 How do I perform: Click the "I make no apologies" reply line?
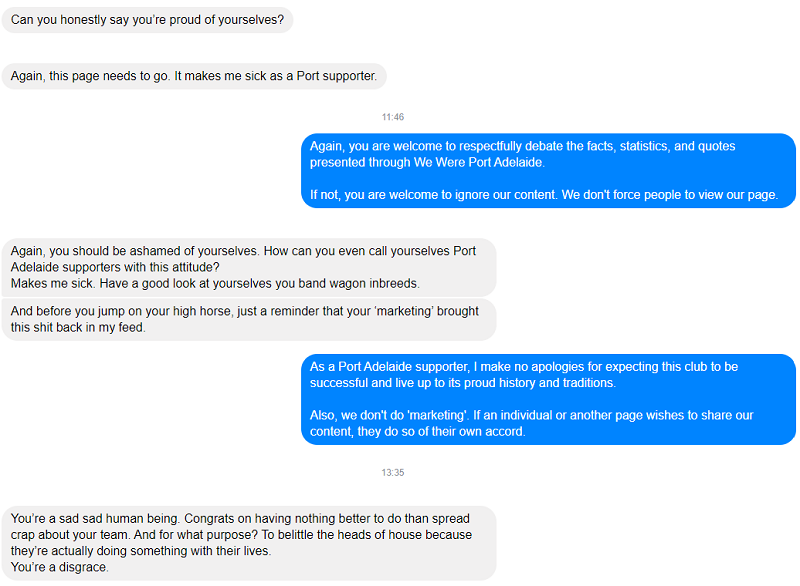(524, 367)
